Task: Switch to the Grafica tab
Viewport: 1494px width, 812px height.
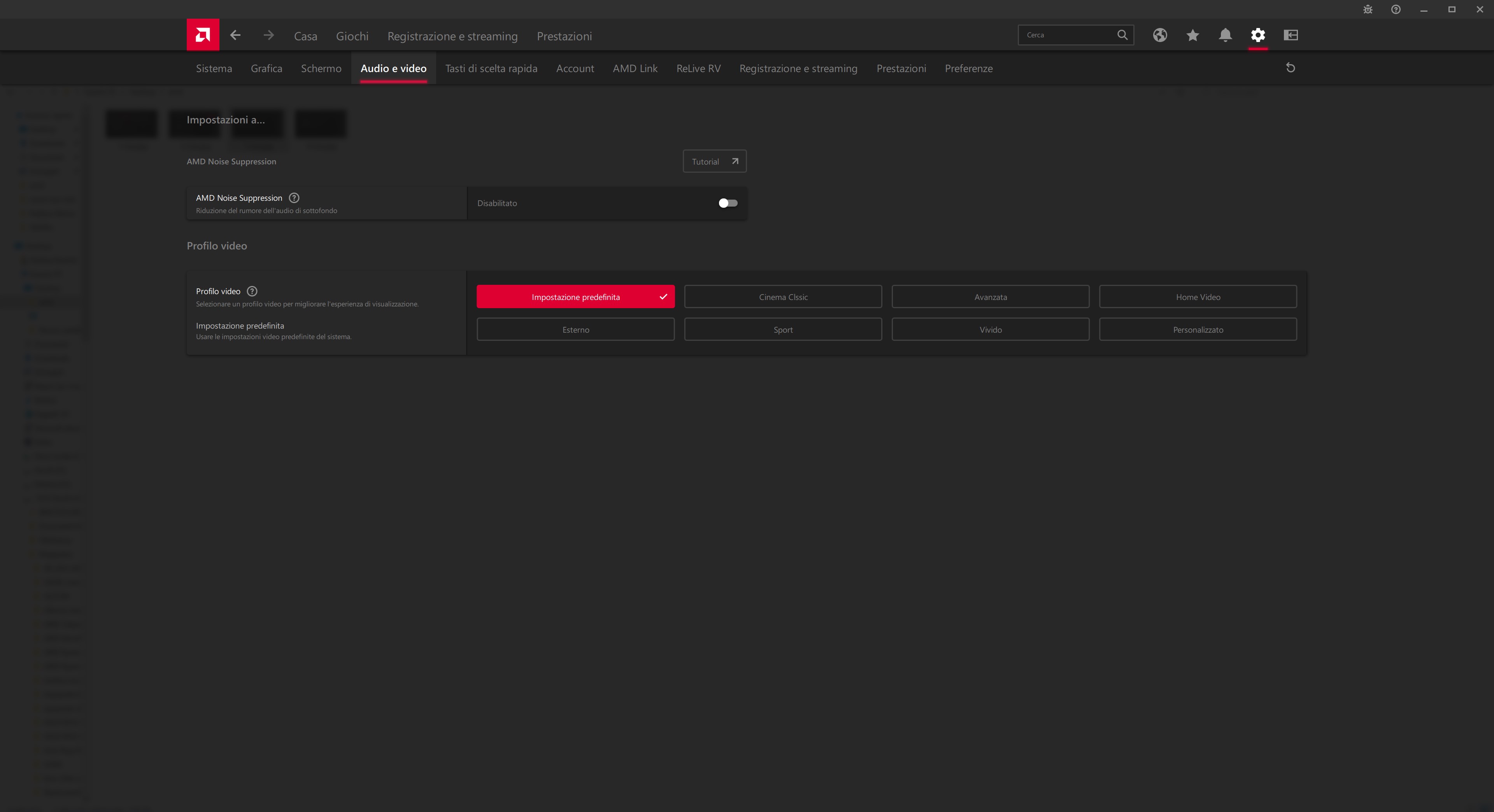Action: point(266,68)
